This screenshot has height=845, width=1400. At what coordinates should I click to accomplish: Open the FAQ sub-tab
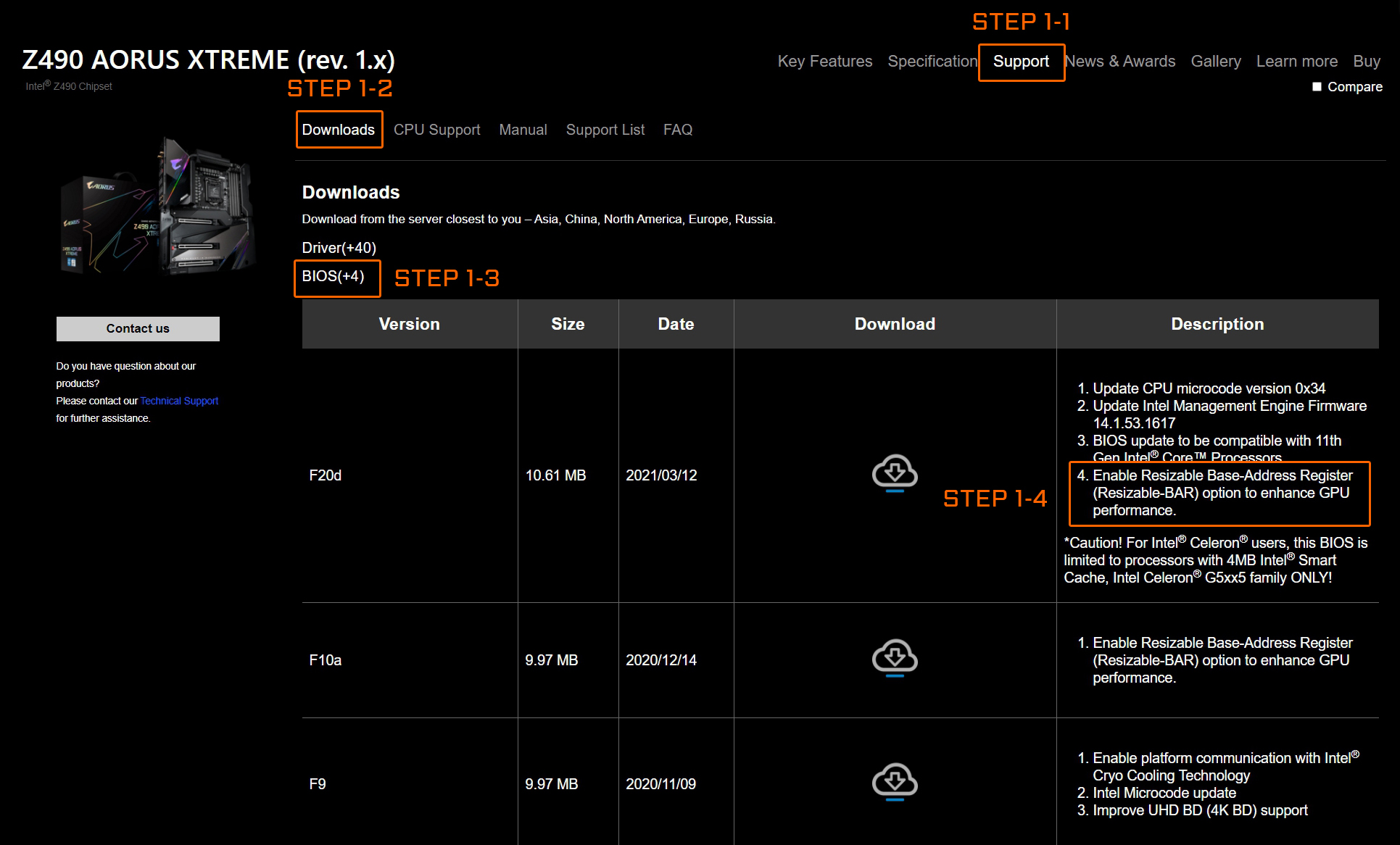[x=678, y=130]
